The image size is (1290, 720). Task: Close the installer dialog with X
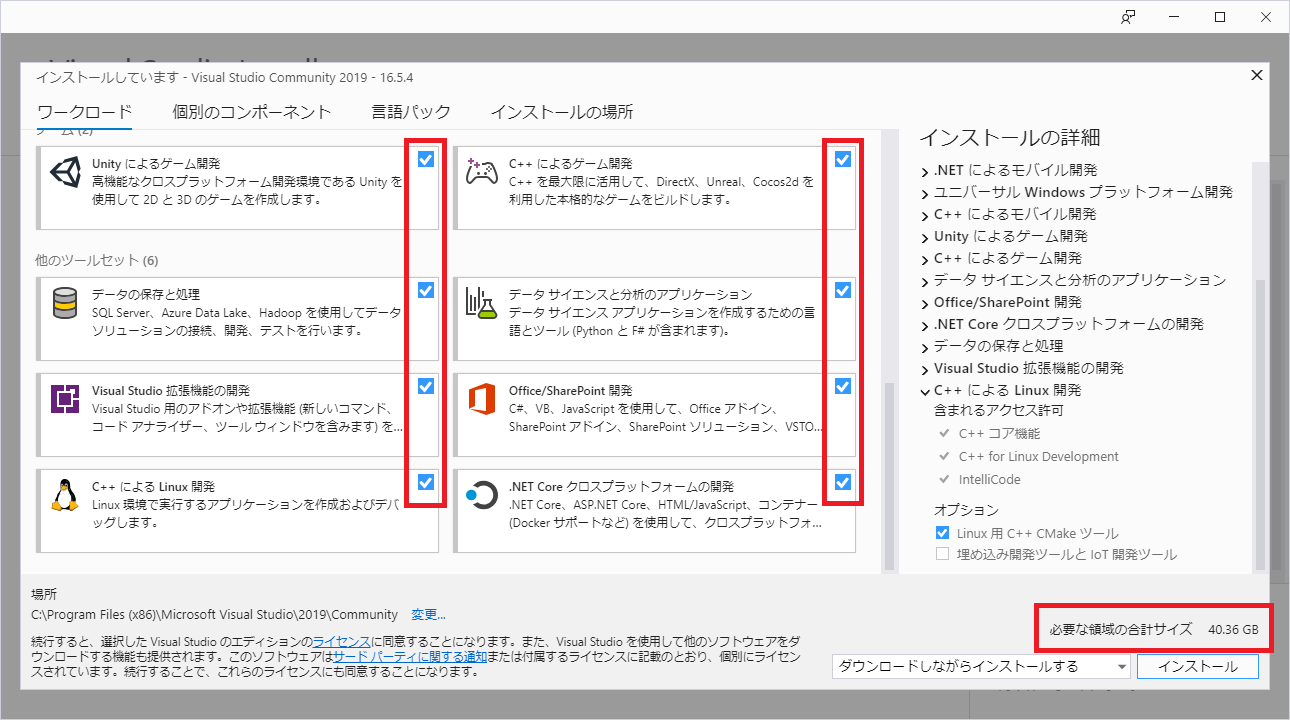(1257, 75)
